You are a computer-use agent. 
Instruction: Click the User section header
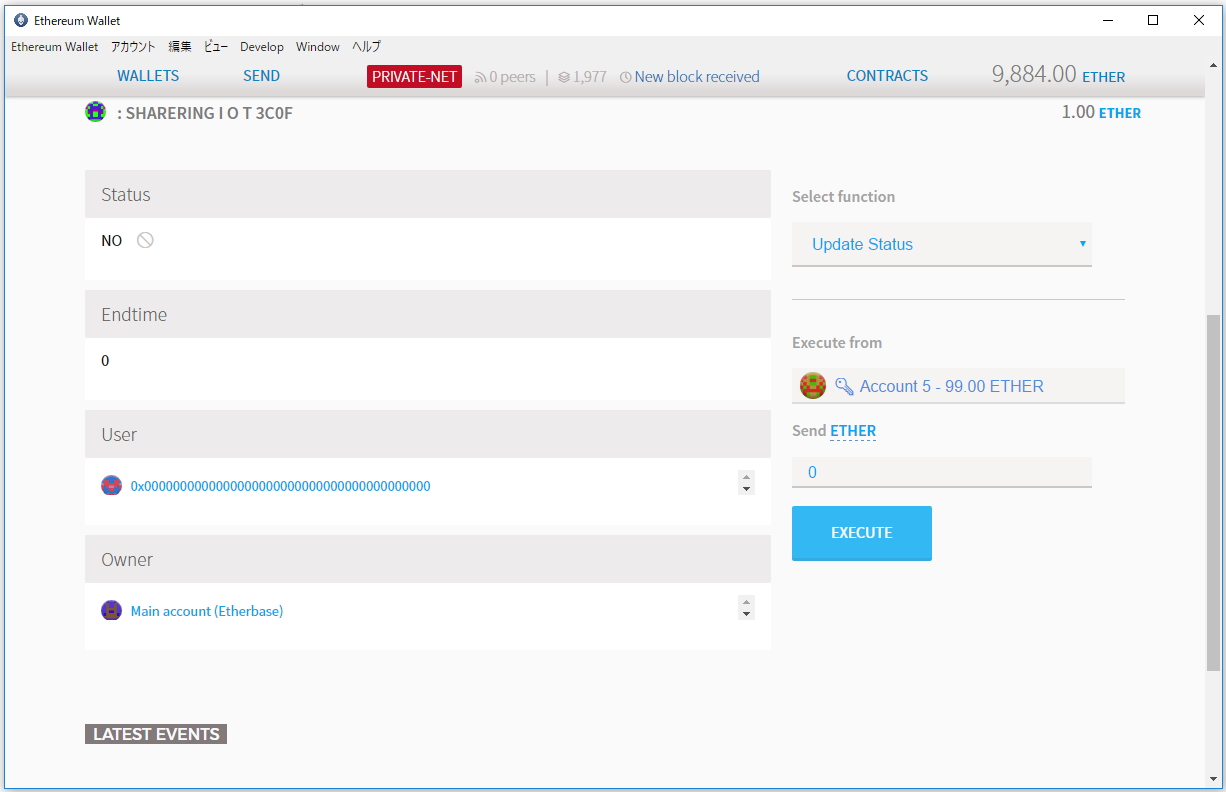428,434
